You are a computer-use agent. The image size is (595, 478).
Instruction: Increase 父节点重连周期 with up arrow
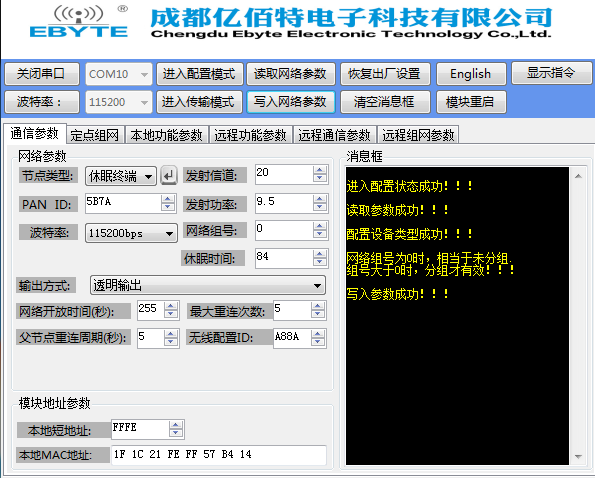pos(171,333)
